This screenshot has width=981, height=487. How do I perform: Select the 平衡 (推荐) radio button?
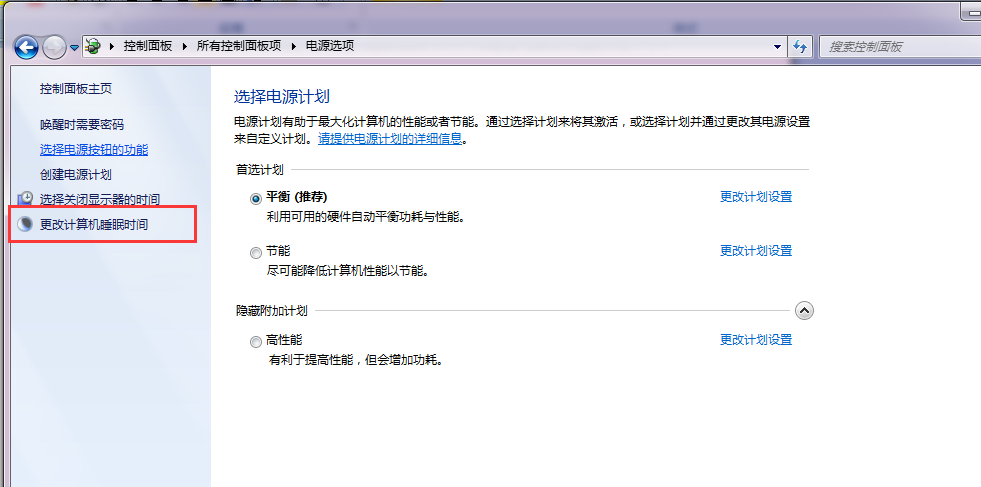[255, 198]
